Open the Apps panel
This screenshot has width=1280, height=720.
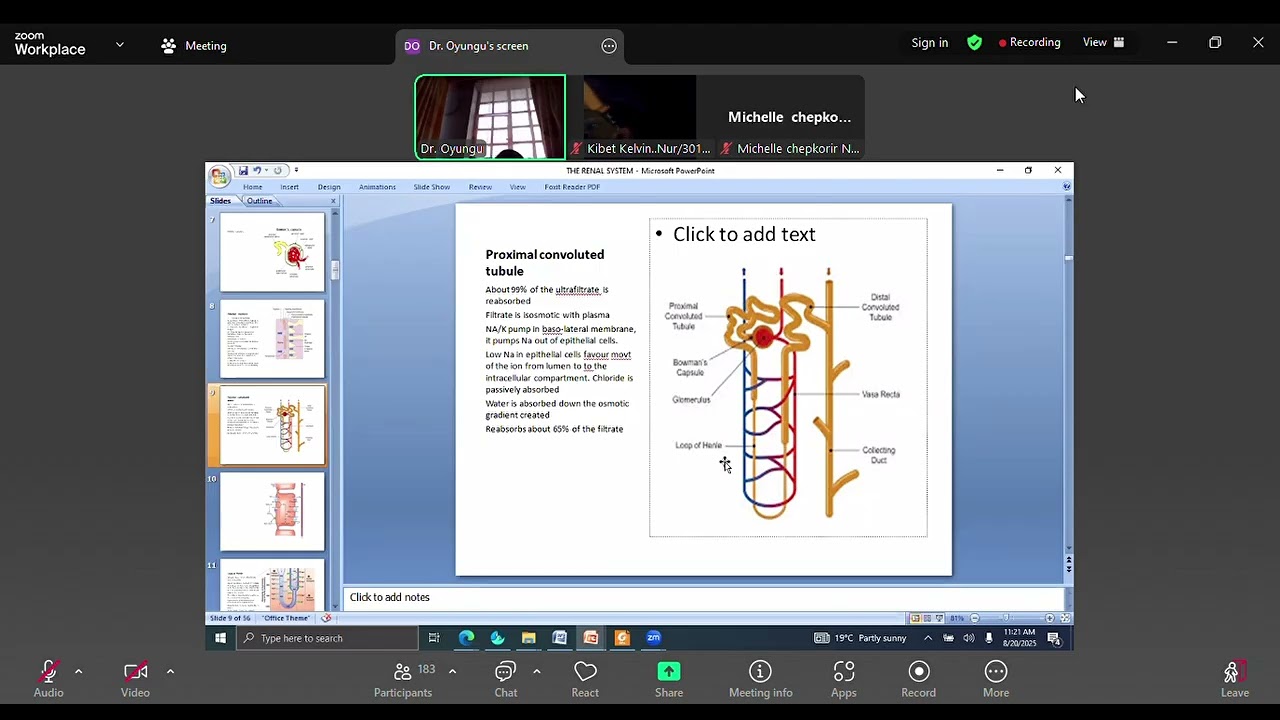point(844,679)
